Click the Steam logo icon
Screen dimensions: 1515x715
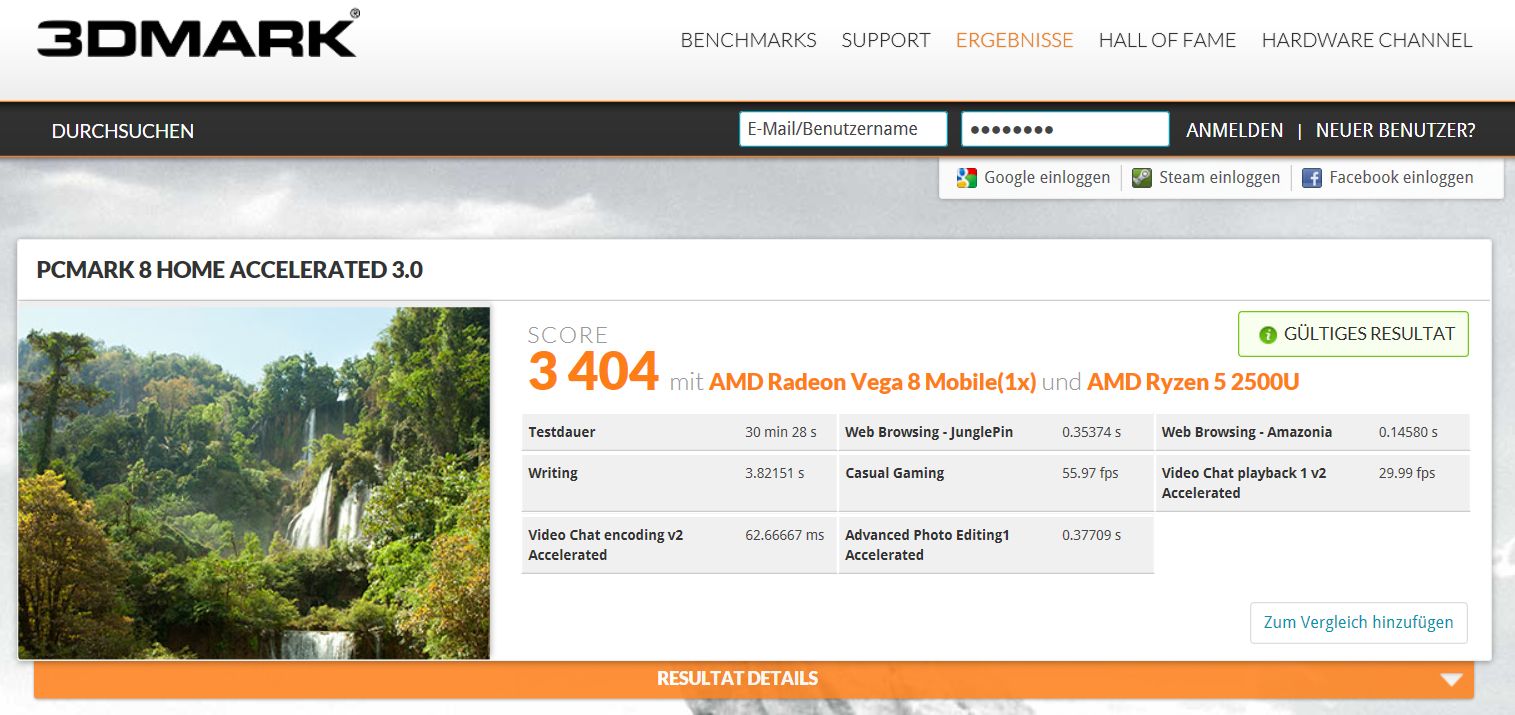point(1141,178)
